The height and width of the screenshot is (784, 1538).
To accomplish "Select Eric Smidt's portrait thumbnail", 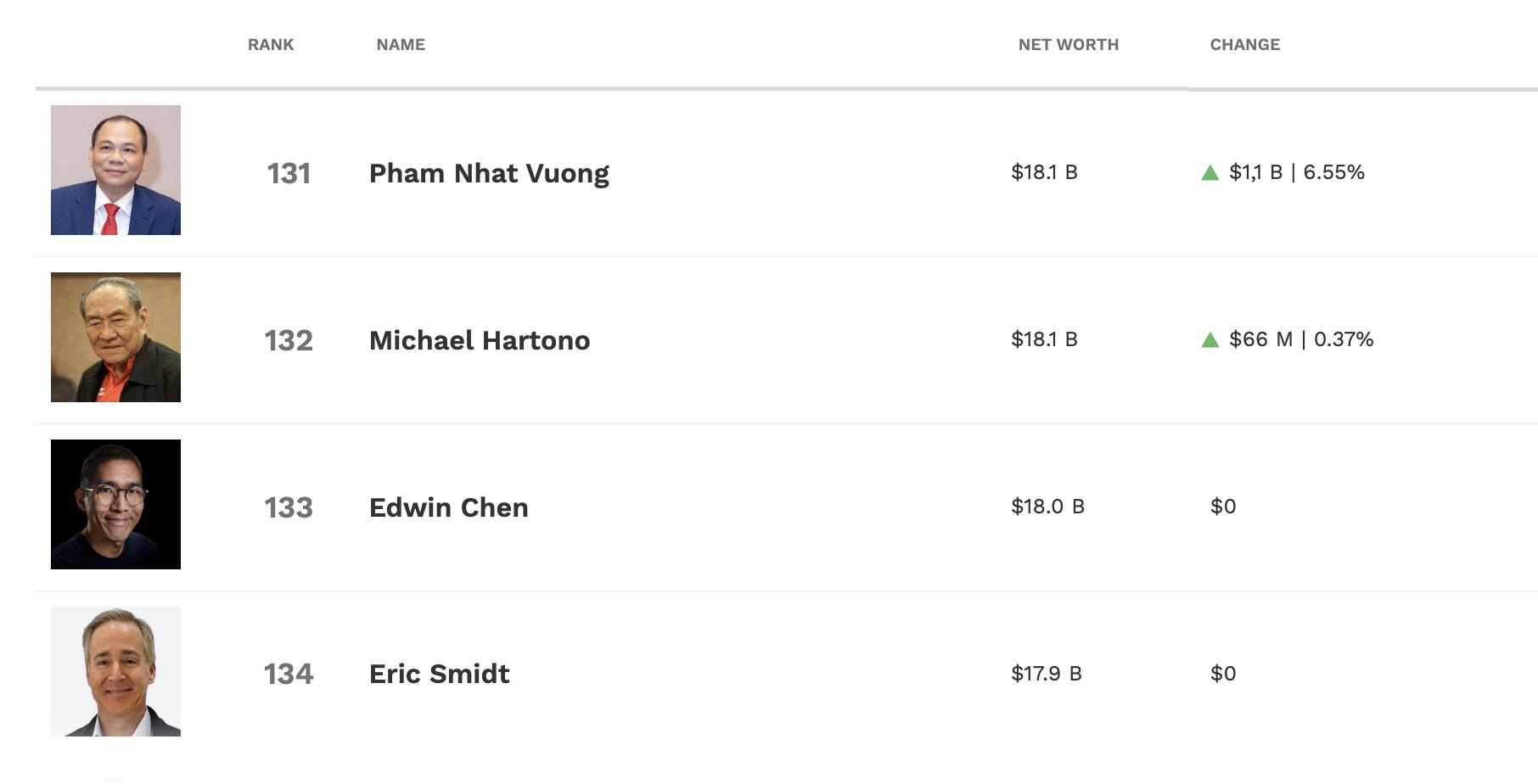I will coord(115,671).
